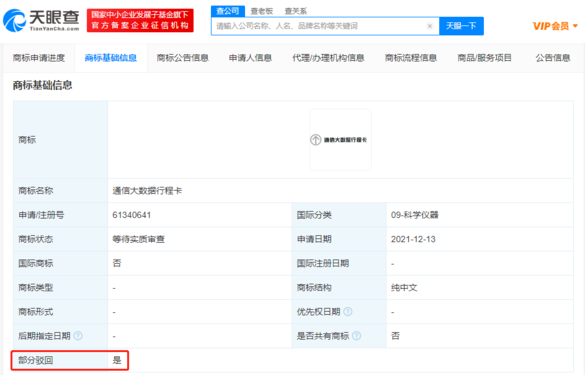Click the VIP会员 link
Viewport: 585px width, 375px height.
pos(551,26)
